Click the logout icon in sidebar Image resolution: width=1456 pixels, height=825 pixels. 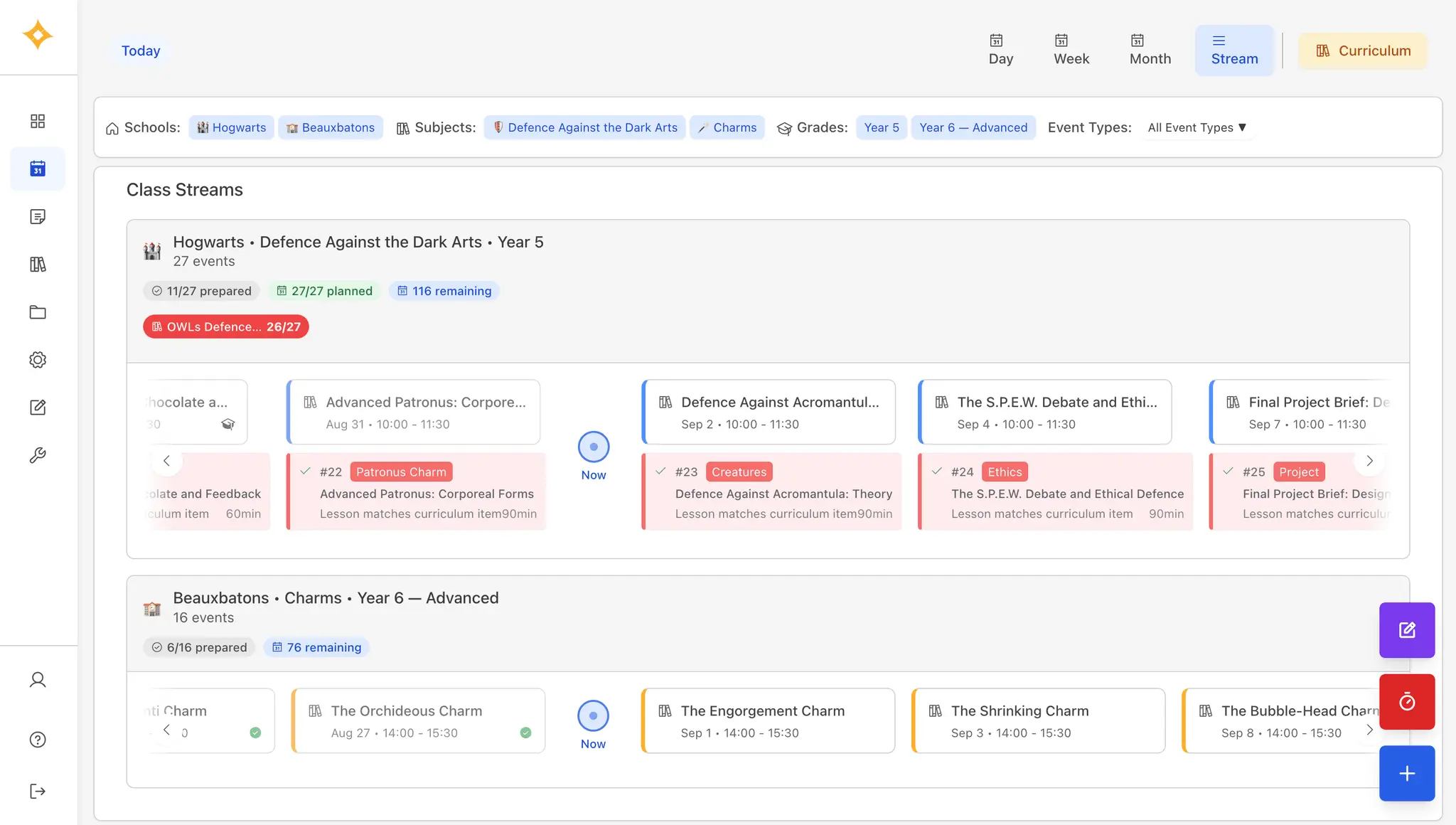point(38,792)
